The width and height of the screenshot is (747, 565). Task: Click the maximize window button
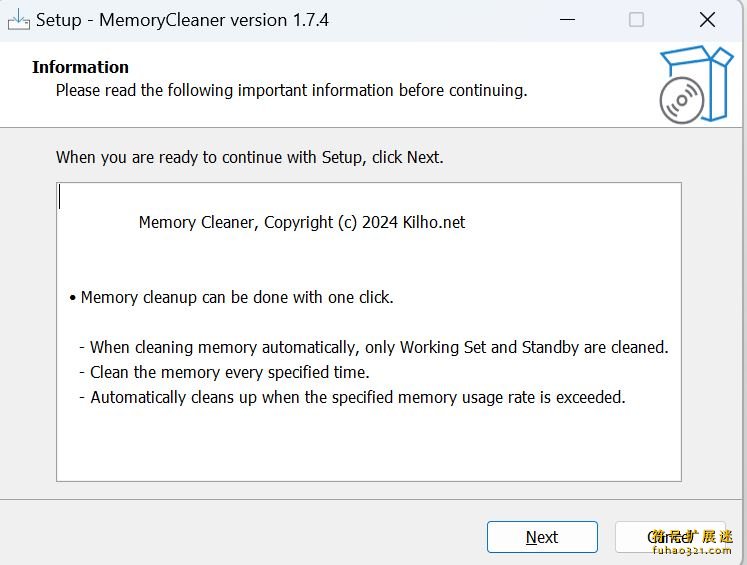click(x=637, y=20)
